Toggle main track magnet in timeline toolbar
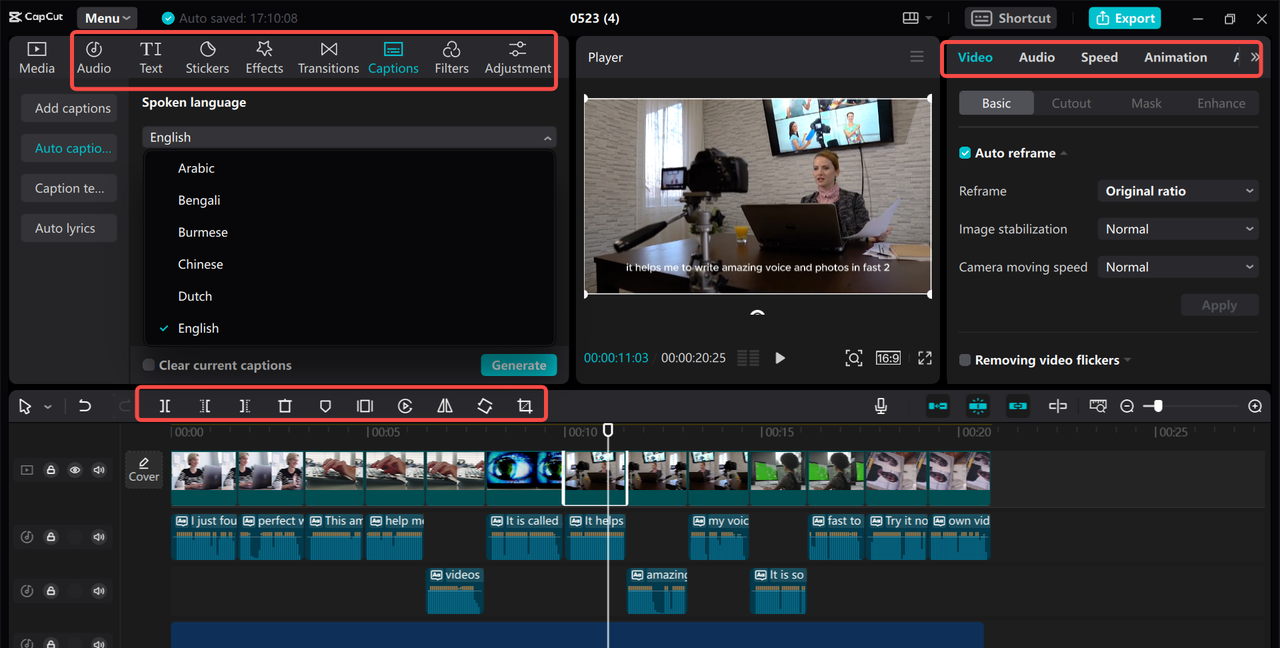Screen dimensions: 1280x648 [938, 406]
